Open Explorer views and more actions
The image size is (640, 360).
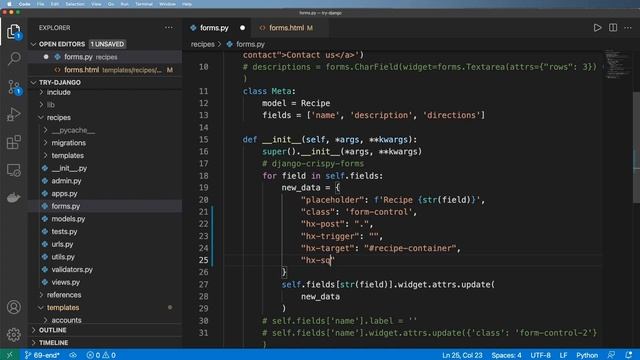(x=169, y=28)
